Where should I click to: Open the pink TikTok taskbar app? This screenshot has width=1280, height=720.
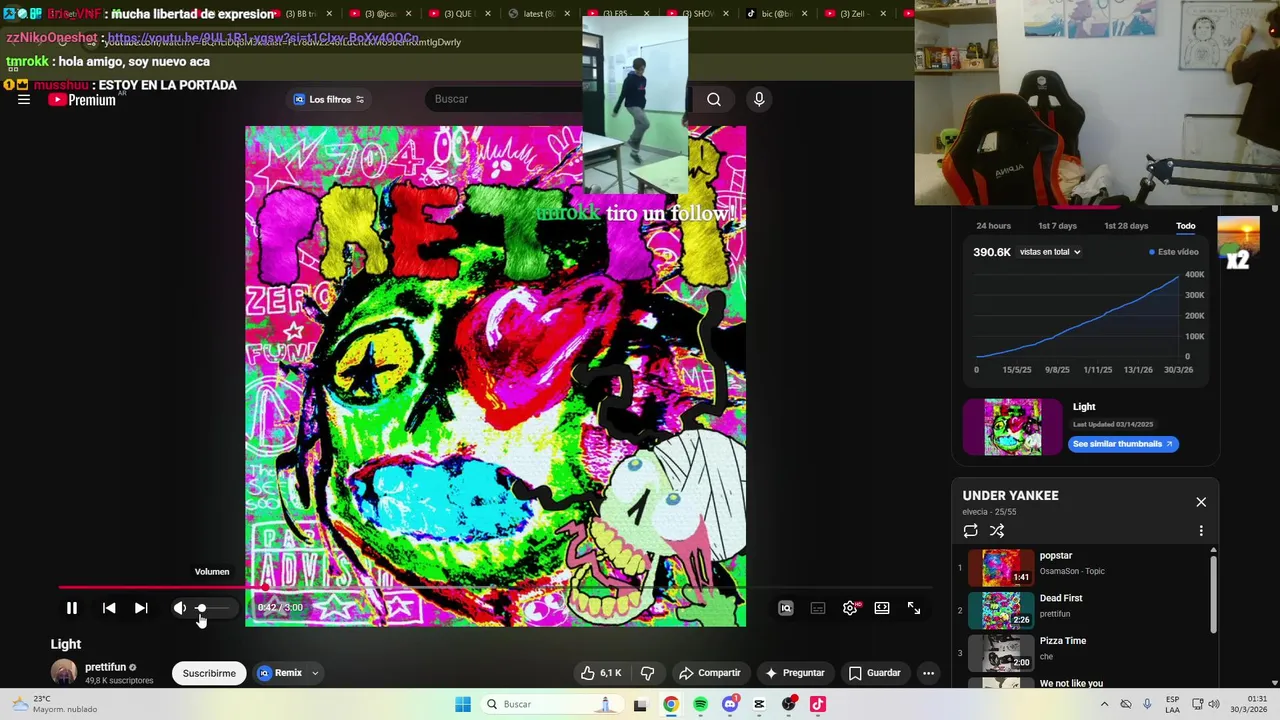pos(818,704)
